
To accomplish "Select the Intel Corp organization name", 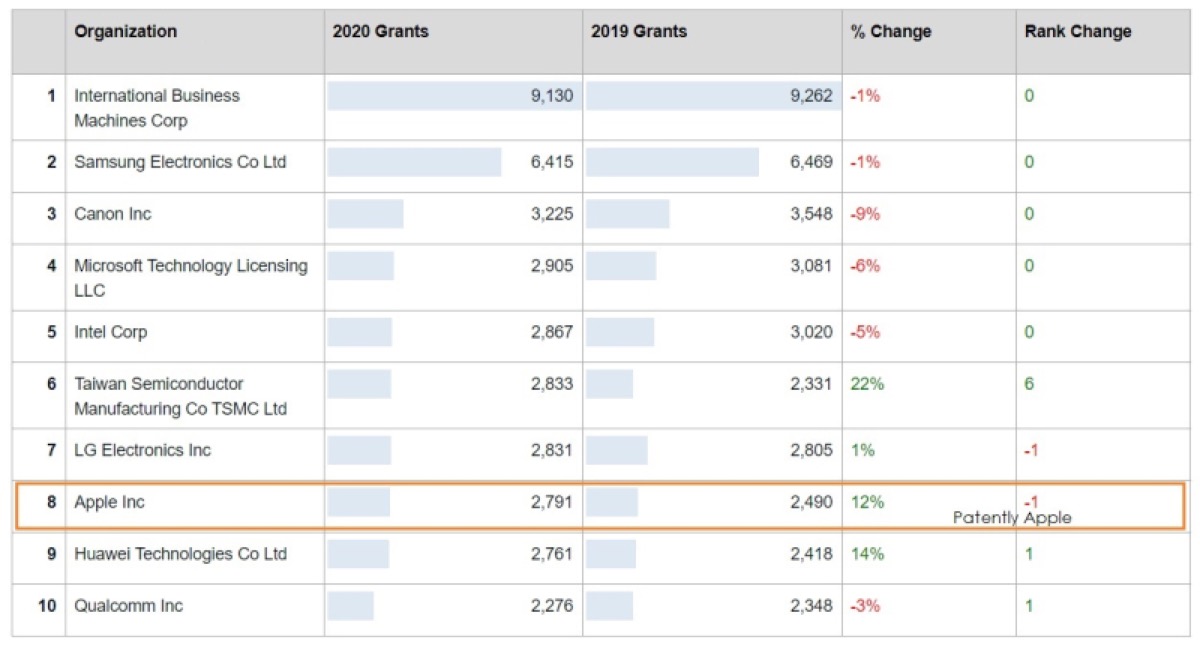I will point(110,332).
